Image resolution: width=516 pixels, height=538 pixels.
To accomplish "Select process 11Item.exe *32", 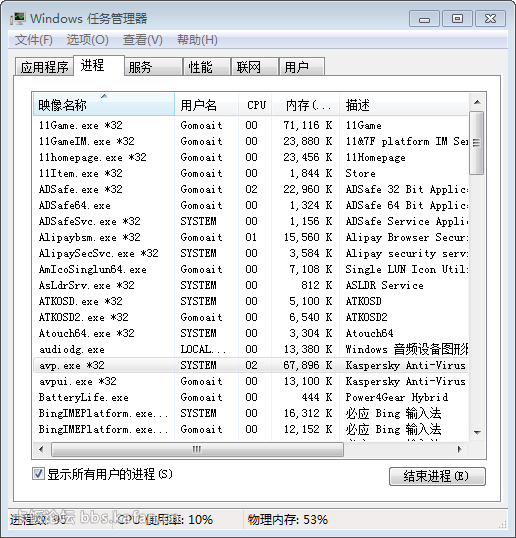I will pyautogui.click(x=250, y=173).
